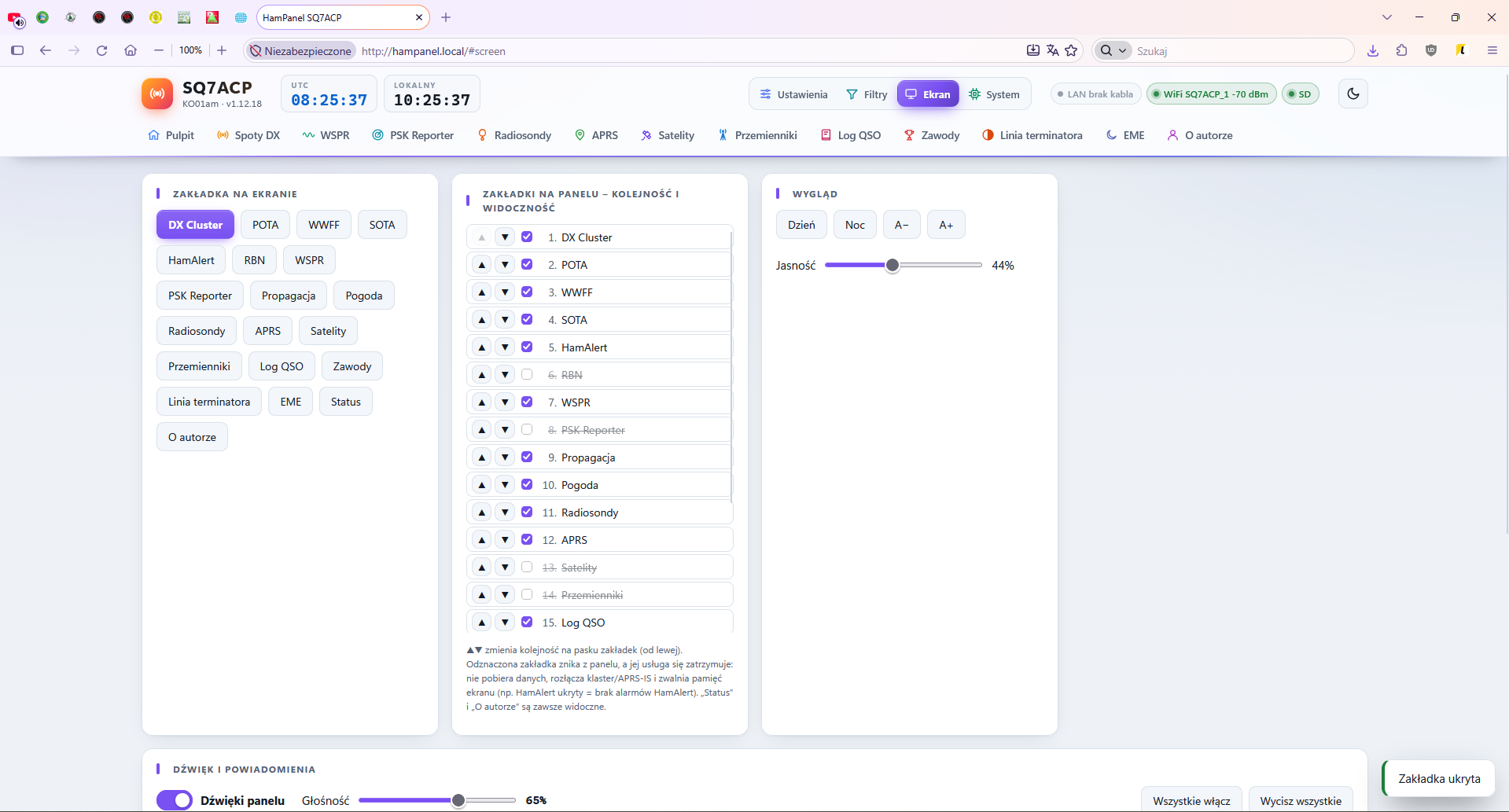This screenshot has height=812, width=1509.
Task: Select Noc appearance mode
Action: [x=855, y=225]
